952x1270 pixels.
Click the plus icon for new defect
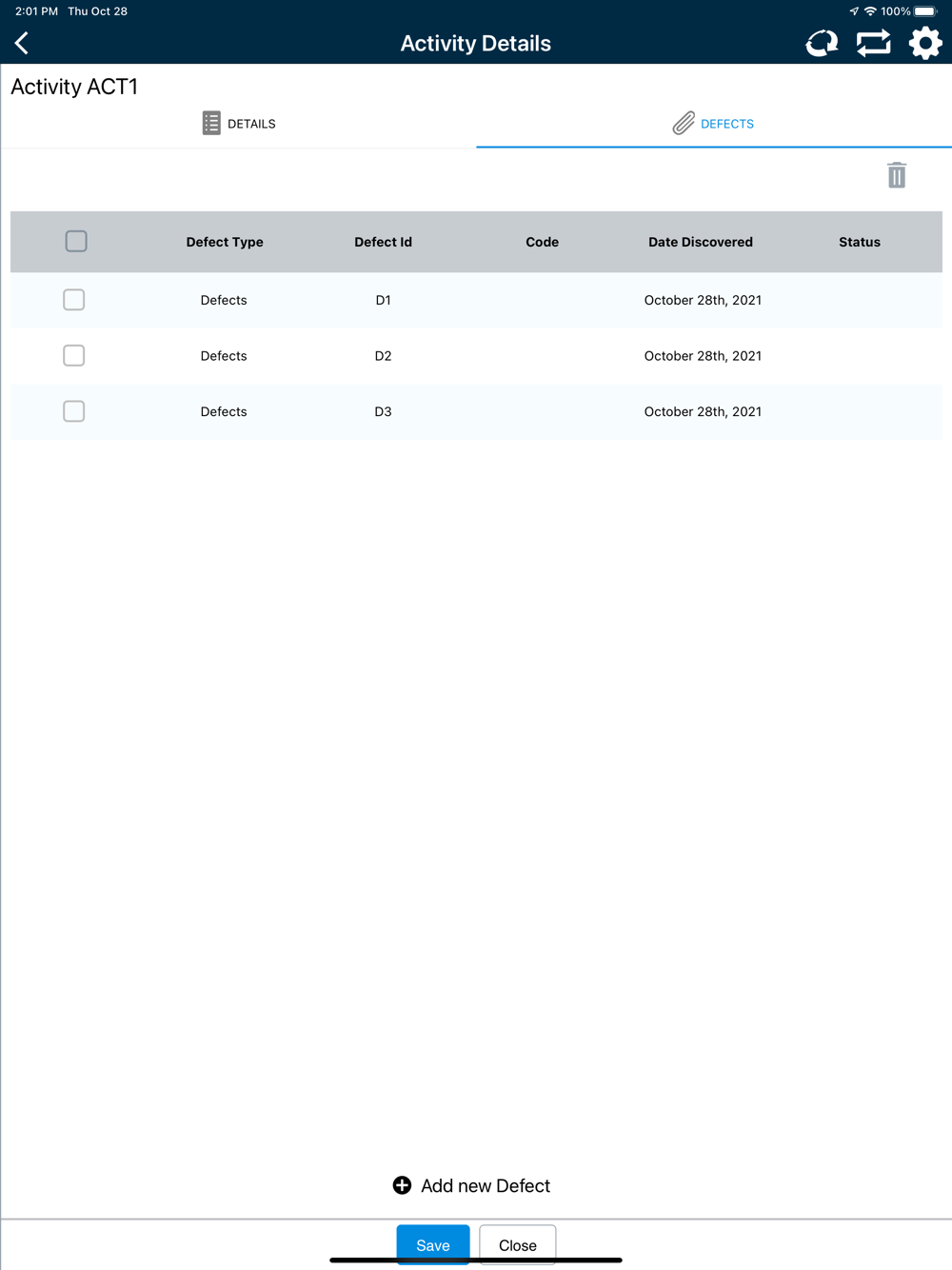click(x=402, y=1185)
